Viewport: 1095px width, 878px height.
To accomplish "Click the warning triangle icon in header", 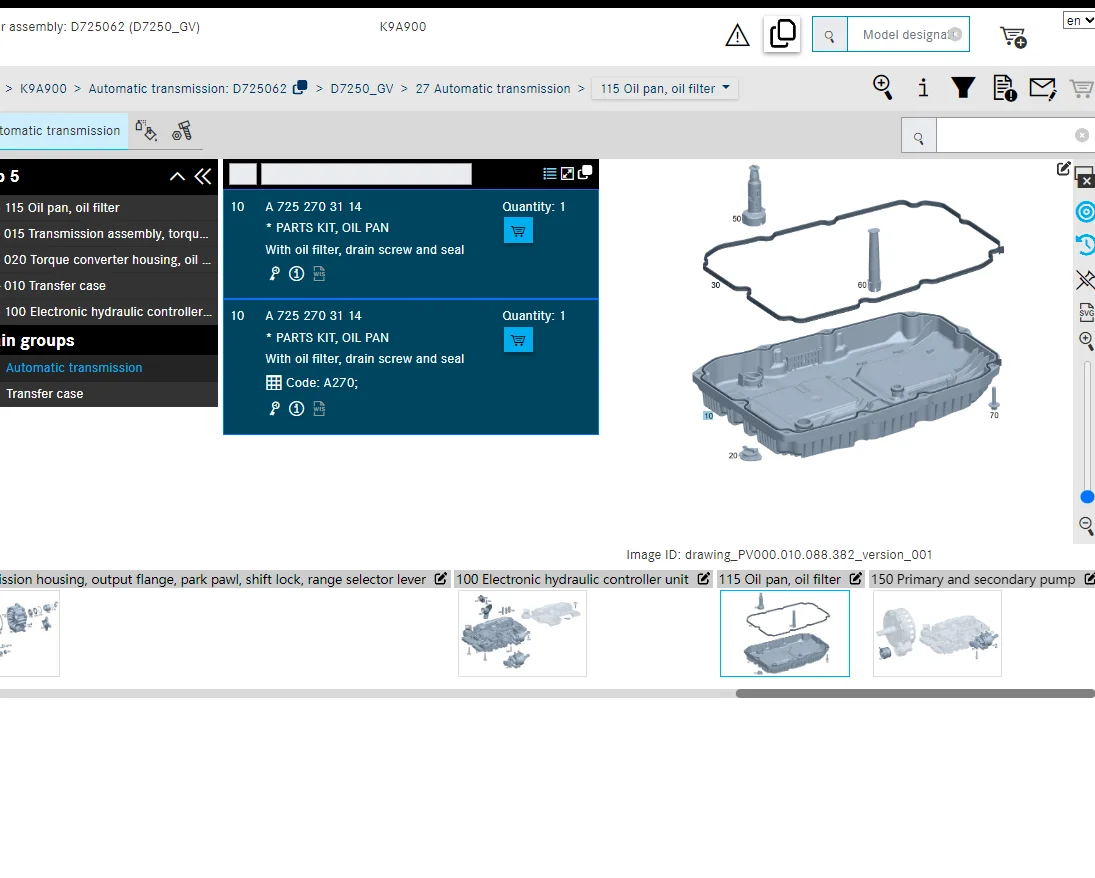I will pos(737,35).
